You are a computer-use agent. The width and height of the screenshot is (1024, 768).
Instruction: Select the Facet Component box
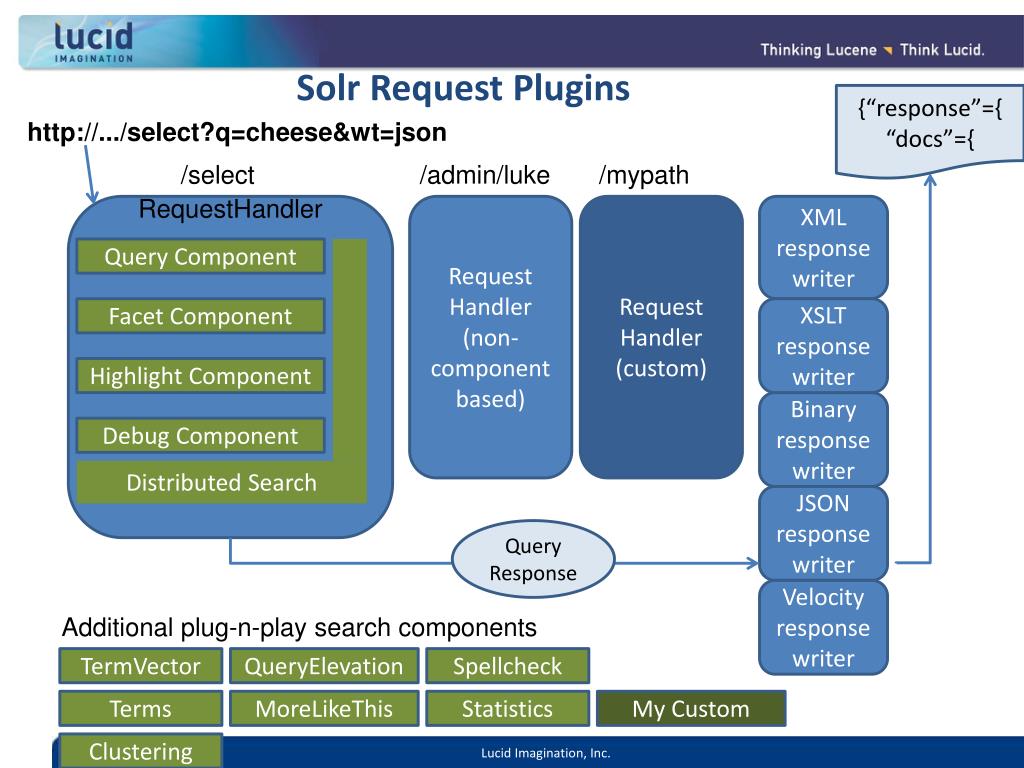click(x=200, y=316)
